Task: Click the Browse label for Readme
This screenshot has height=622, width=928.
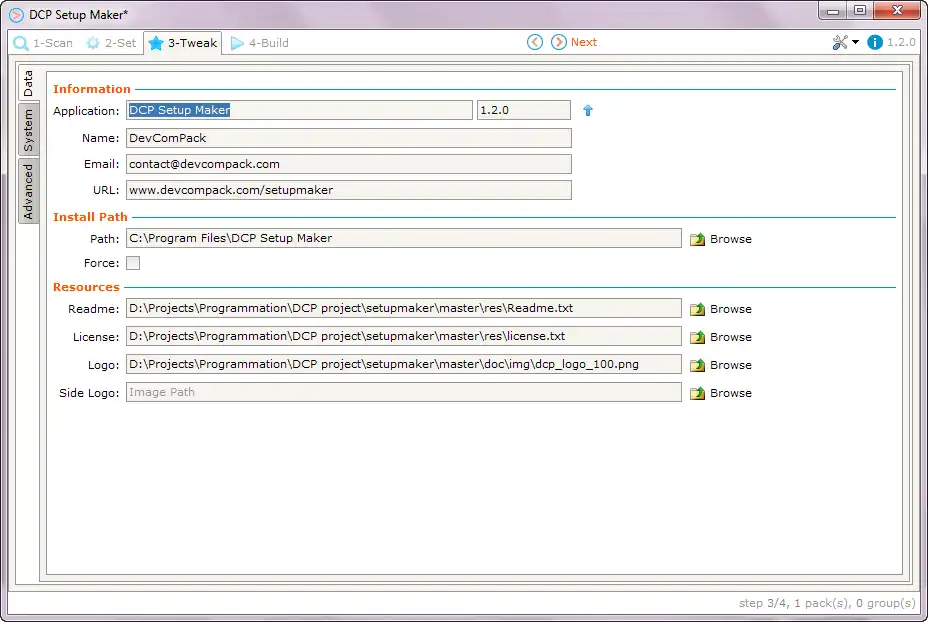Action: click(x=731, y=309)
